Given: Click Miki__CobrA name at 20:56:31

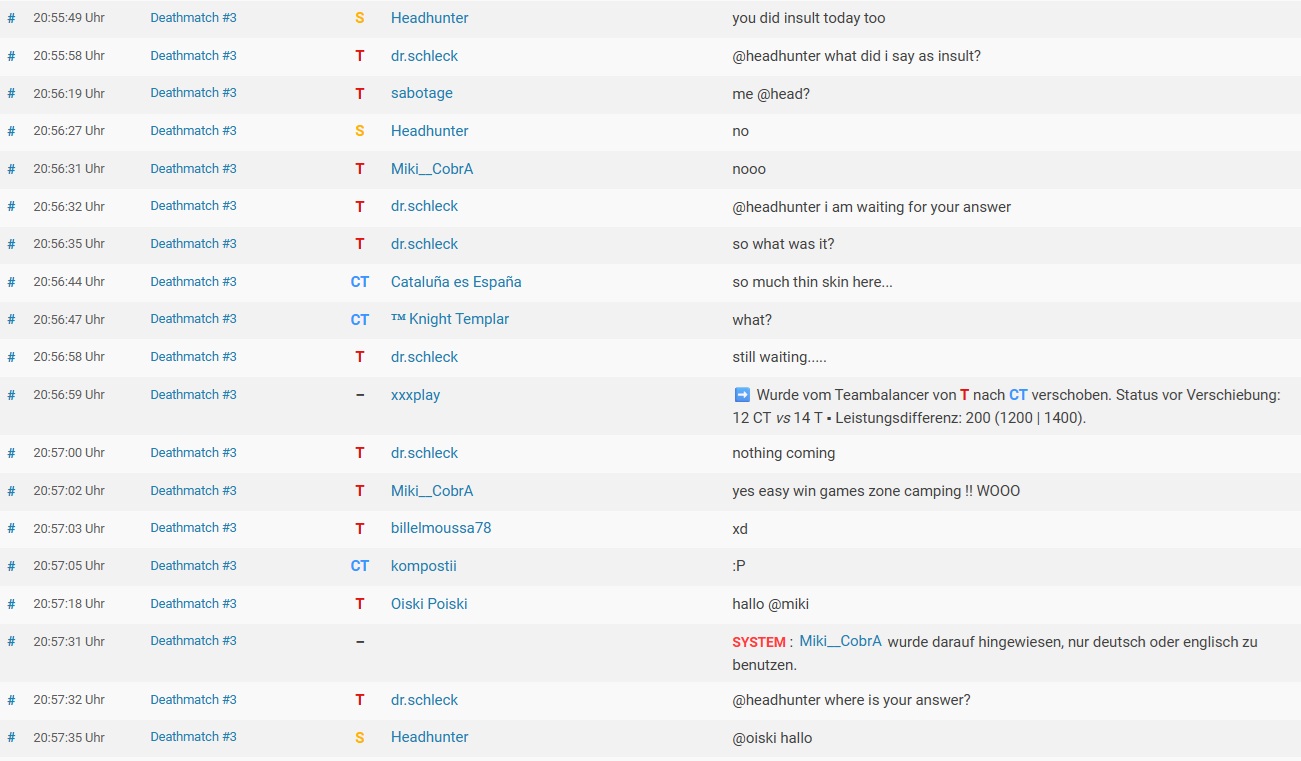Looking at the screenshot, I should pyautogui.click(x=432, y=169).
